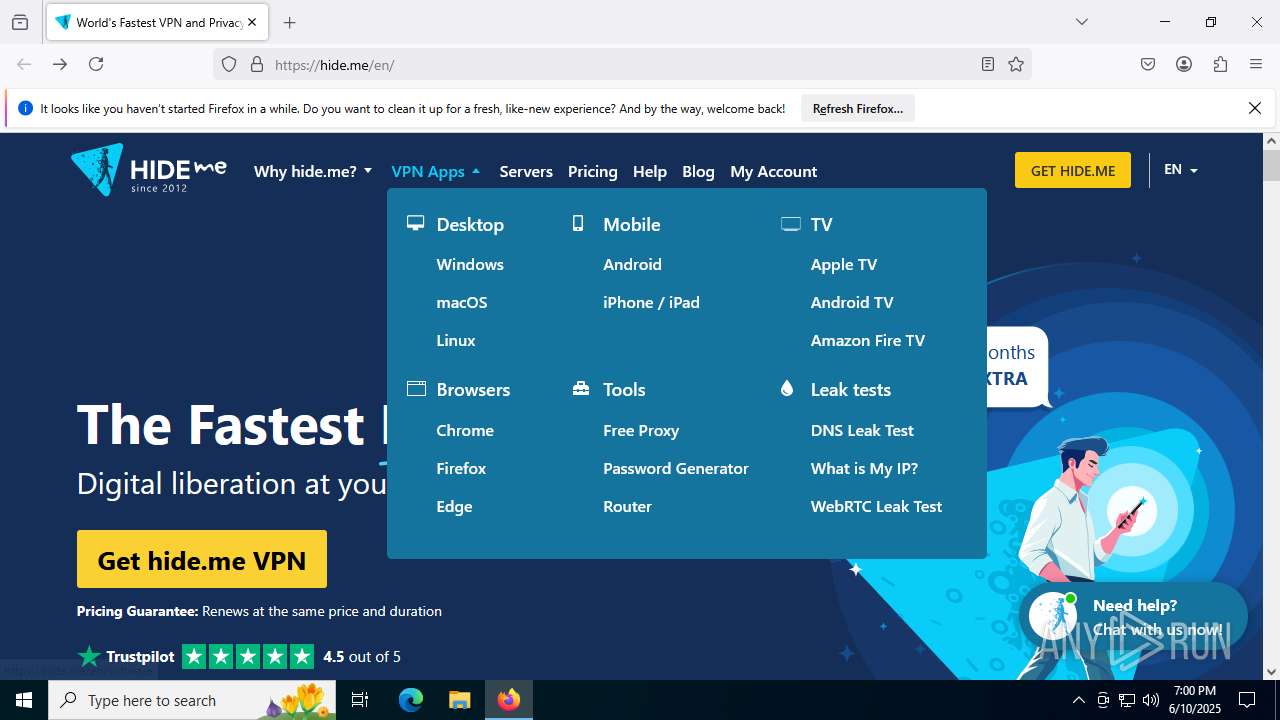The image size is (1280, 720).
Task: Open recent browsing tab history icon
Action: (x=20, y=22)
